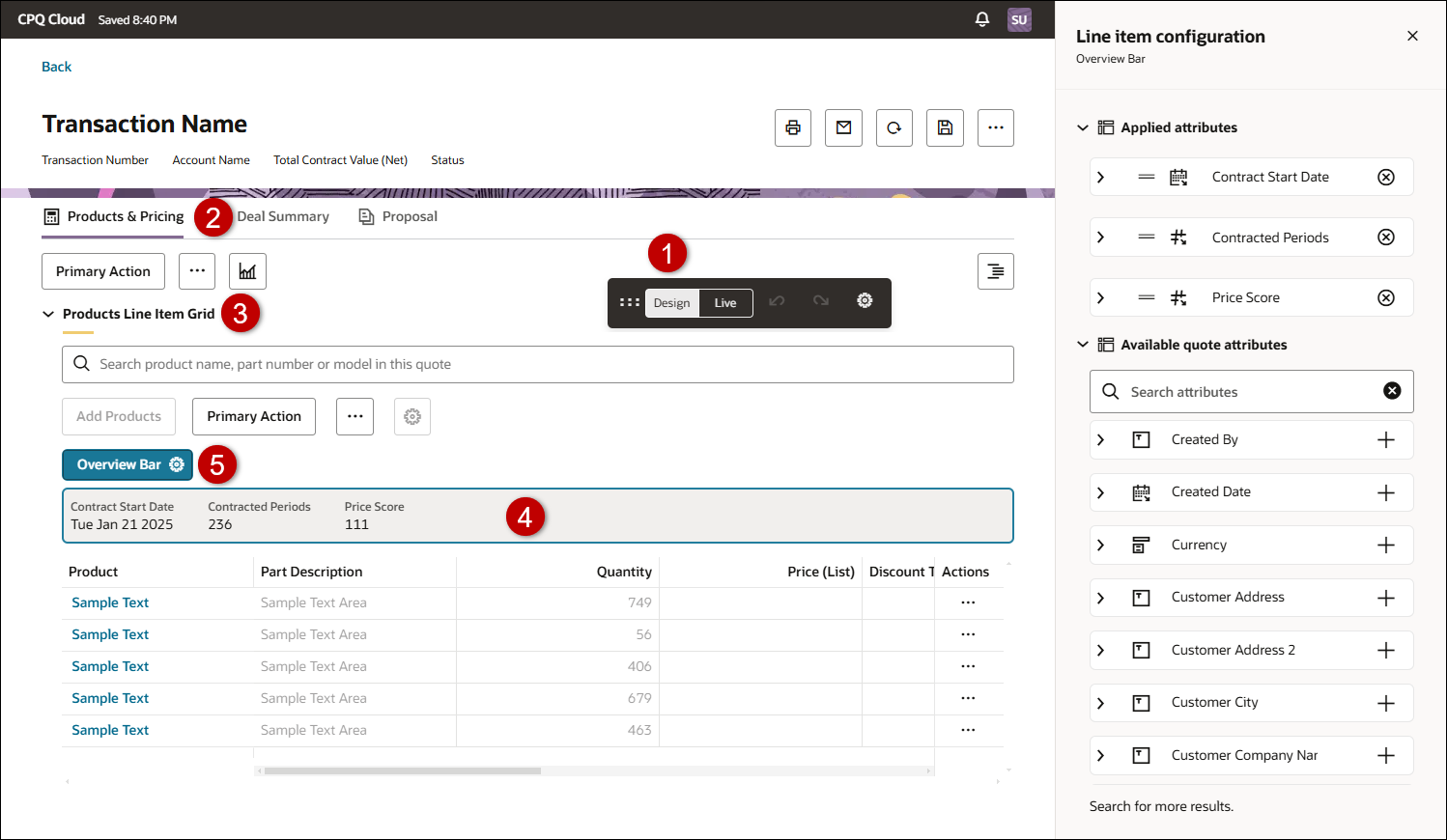Switch to Live mode

pos(725,303)
